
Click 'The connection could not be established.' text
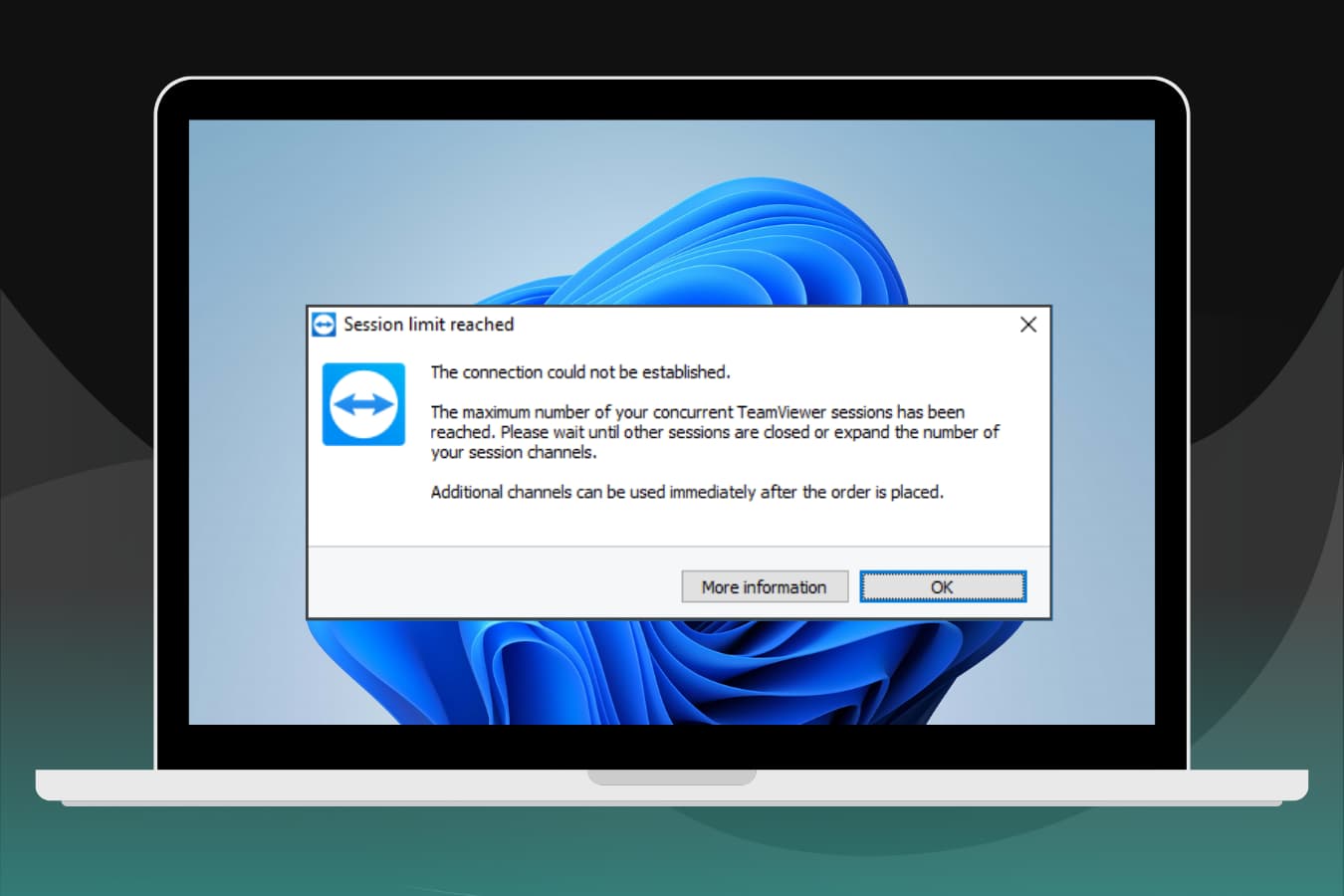580,372
